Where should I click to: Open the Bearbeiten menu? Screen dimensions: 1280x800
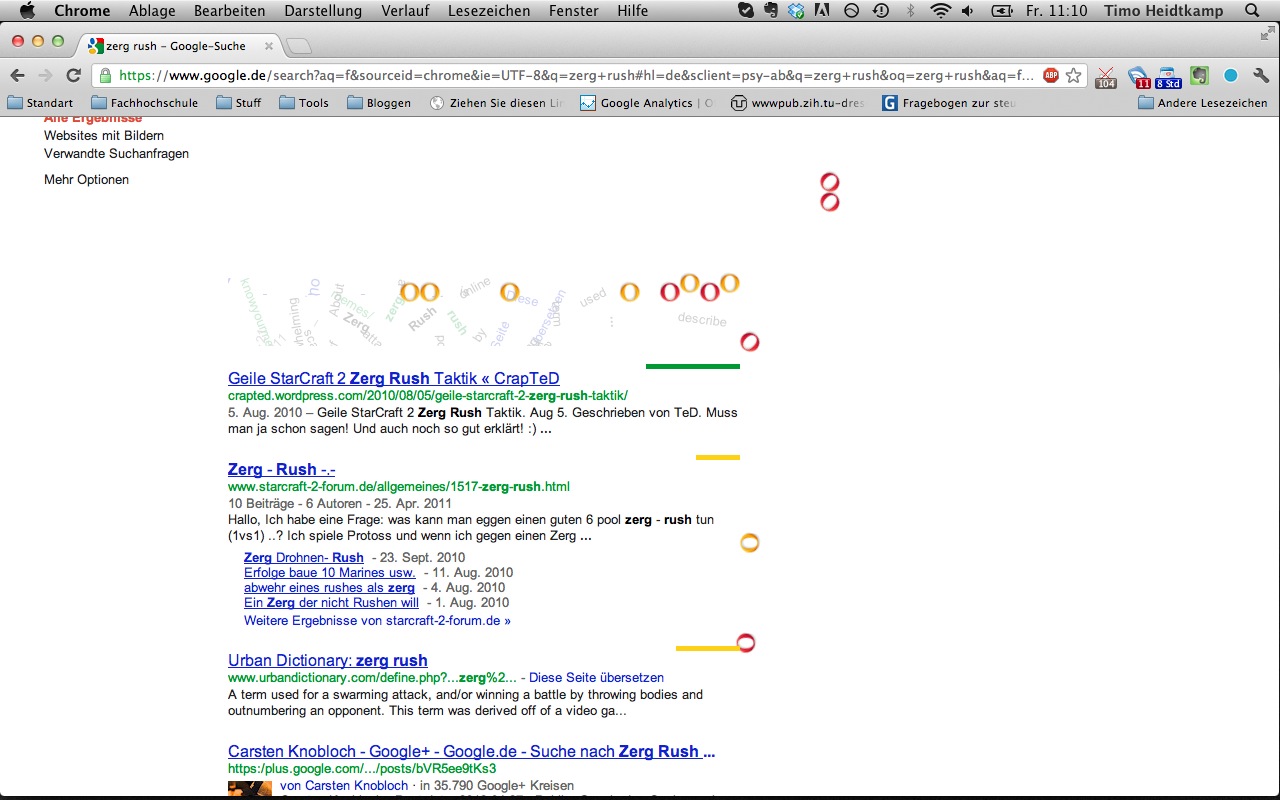pyautogui.click(x=229, y=11)
